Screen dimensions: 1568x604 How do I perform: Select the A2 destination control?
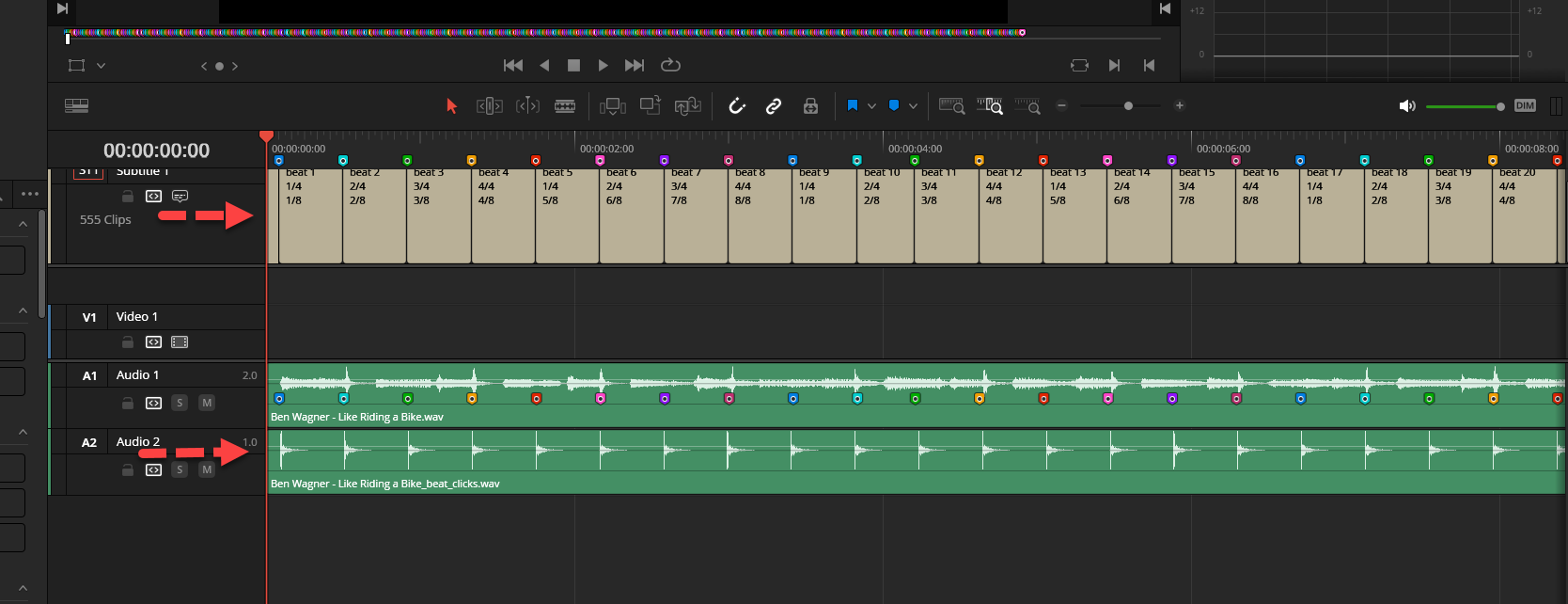coord(89,442)
